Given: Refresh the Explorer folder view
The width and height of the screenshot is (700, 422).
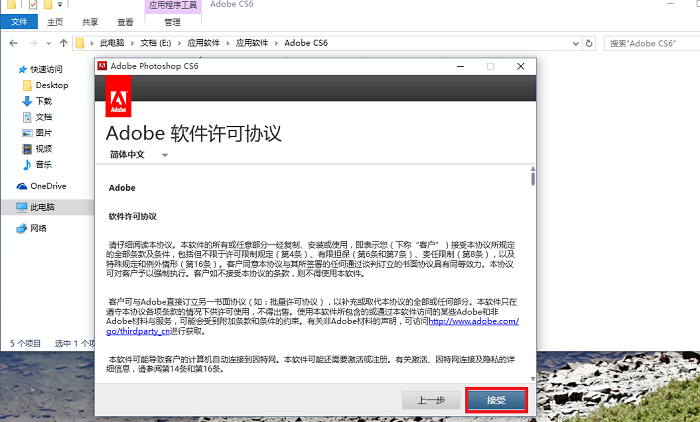Looking at the screenshot, I should pos(589,43).
